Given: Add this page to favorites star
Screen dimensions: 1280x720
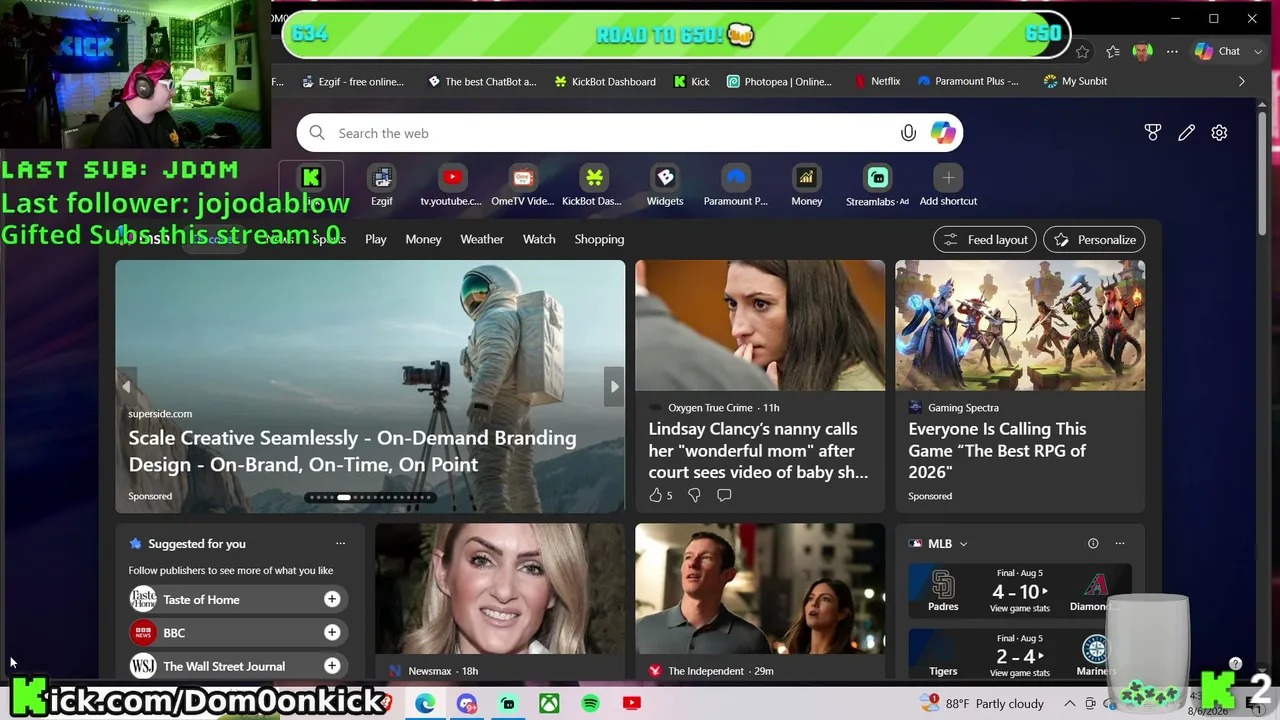Looking at the screenshot, I should (x=1082, y=51).
